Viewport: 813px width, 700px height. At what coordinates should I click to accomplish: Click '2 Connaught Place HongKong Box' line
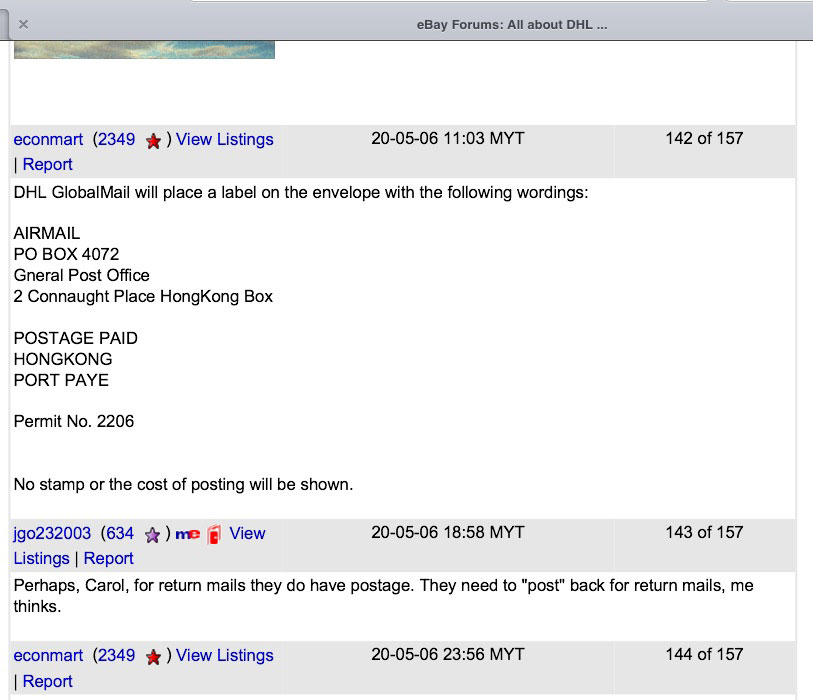tap(143, 297)
